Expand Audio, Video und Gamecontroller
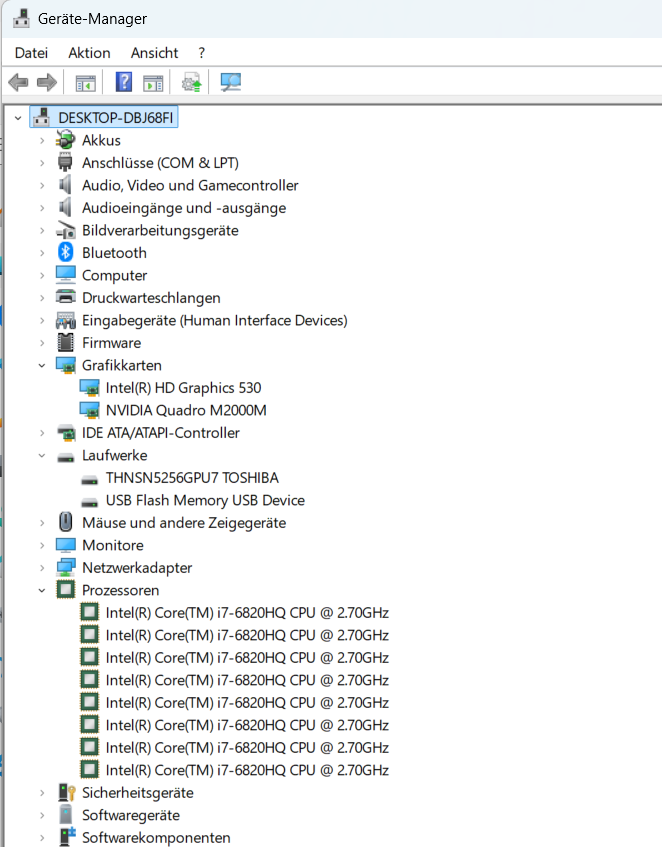The height and width of the screenshot is (847, 662). [42, 185]
